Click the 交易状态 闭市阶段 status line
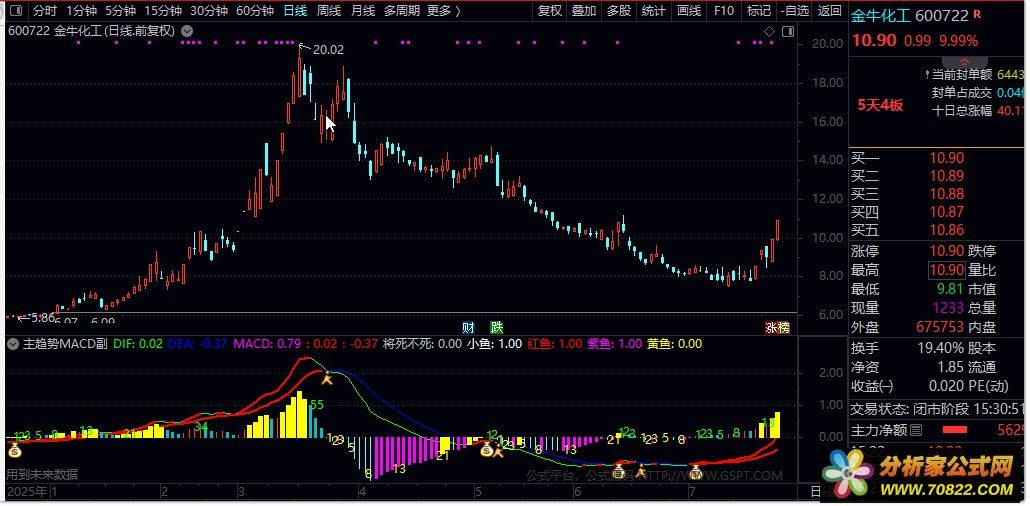 point(936,409)
